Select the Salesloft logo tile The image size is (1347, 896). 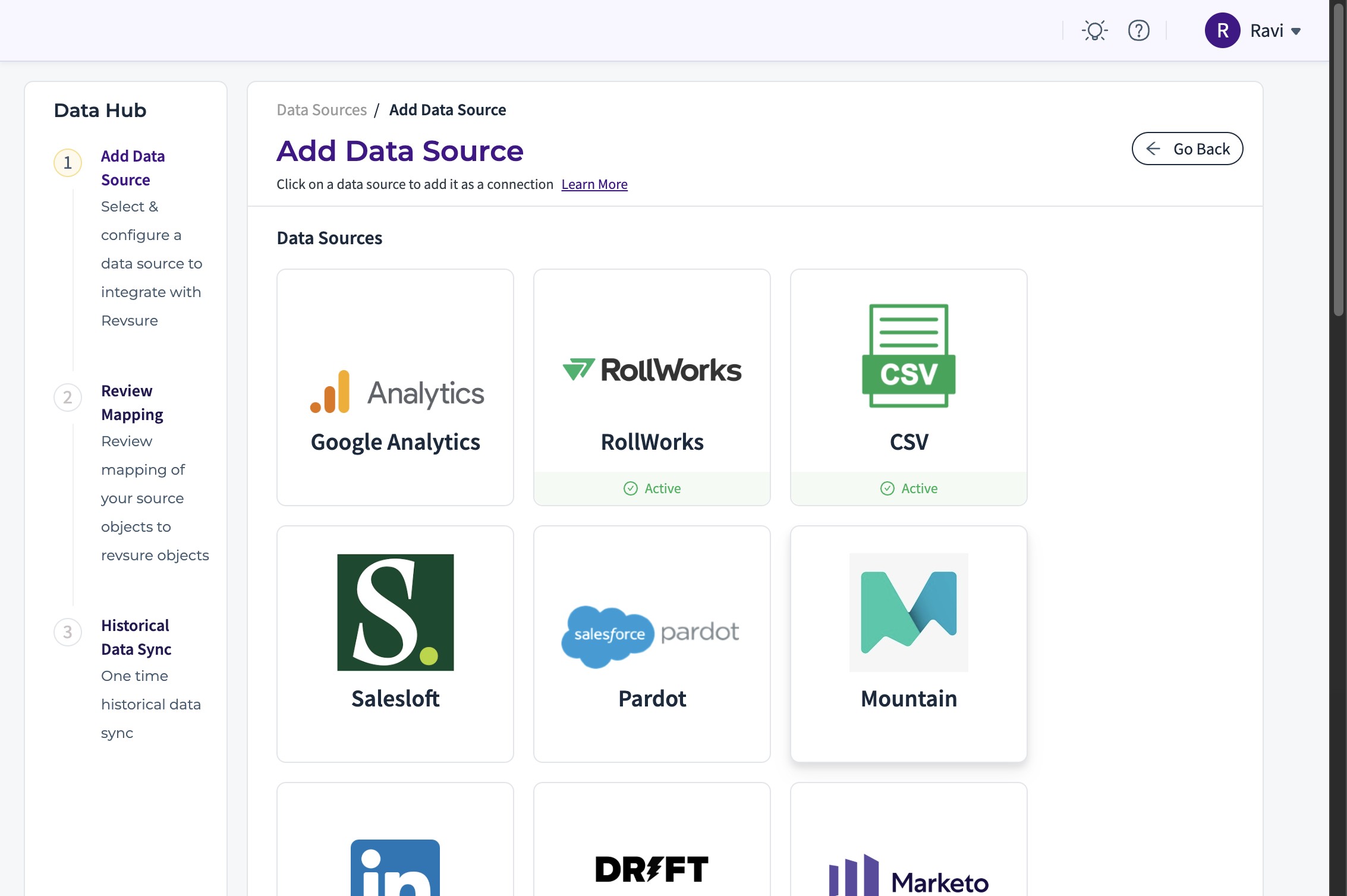pyautogui.click(x=395, y=612)
